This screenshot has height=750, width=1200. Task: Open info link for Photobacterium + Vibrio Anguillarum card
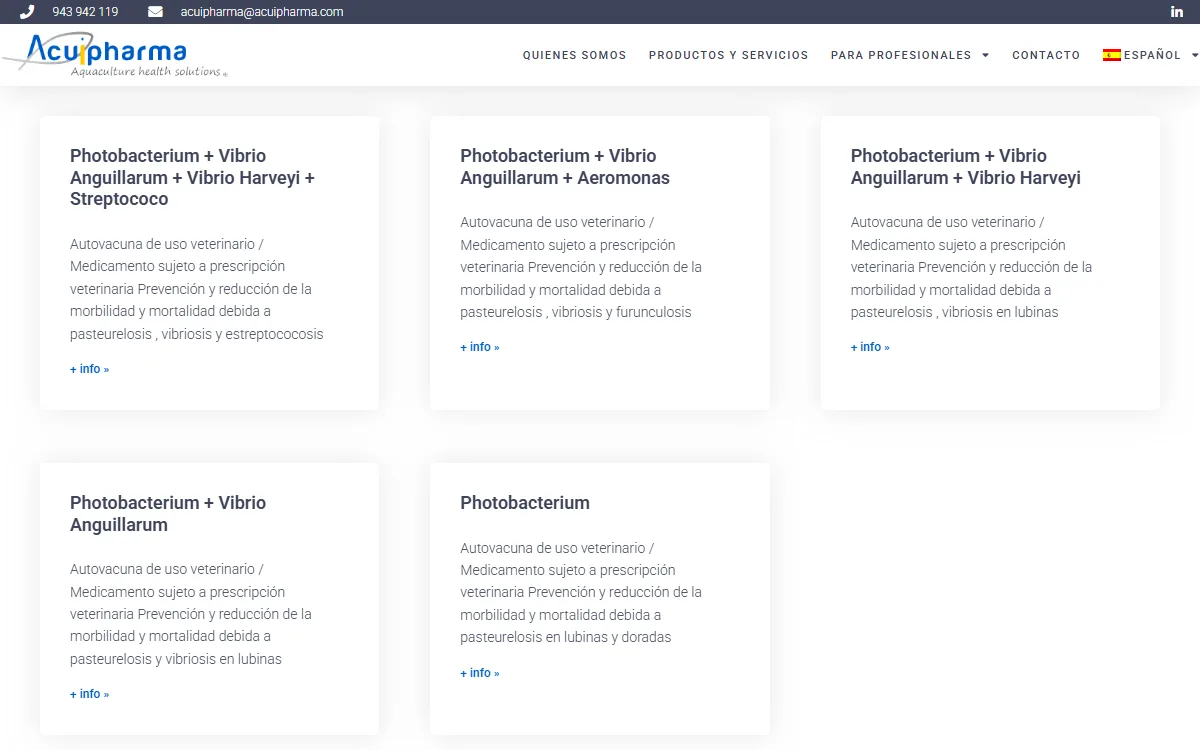pyautogui.click(x=90, y=694)
